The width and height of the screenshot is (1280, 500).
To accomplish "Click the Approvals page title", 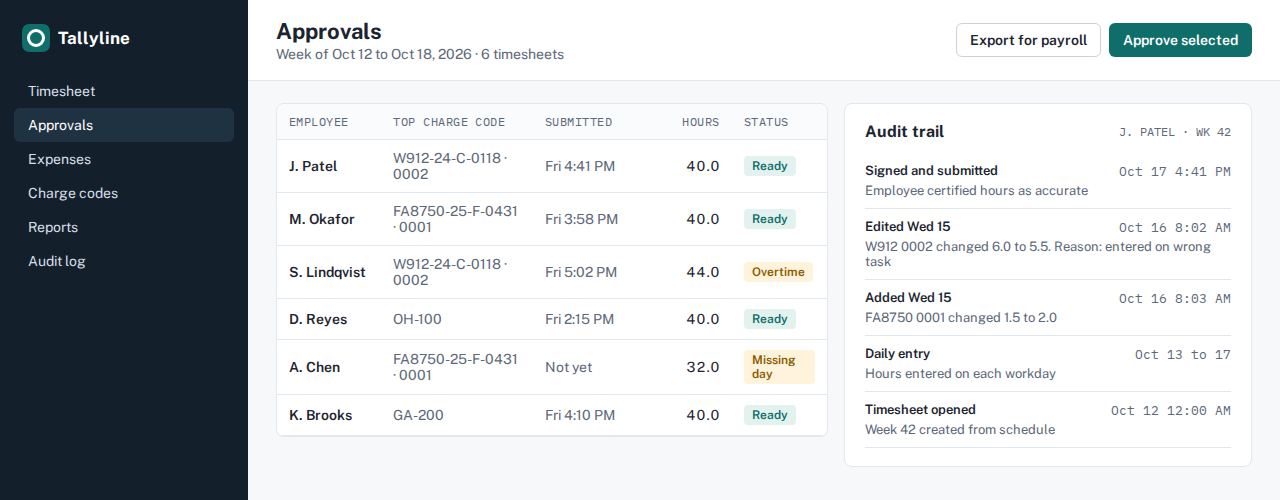I will pos(329,31).
